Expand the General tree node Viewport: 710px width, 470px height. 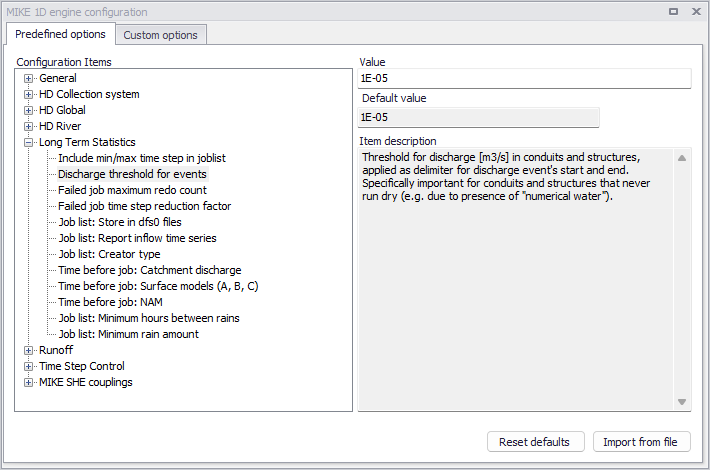pyautogui.click(x=29, y=78)
